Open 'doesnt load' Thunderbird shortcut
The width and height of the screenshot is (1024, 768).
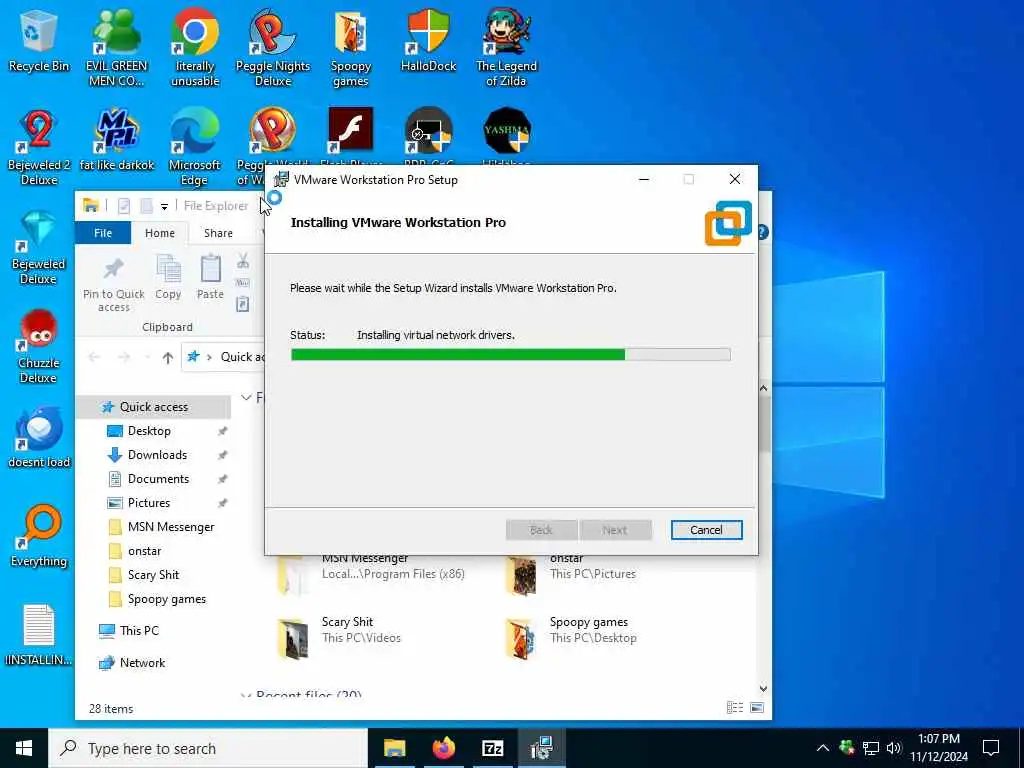coord(39,438)
